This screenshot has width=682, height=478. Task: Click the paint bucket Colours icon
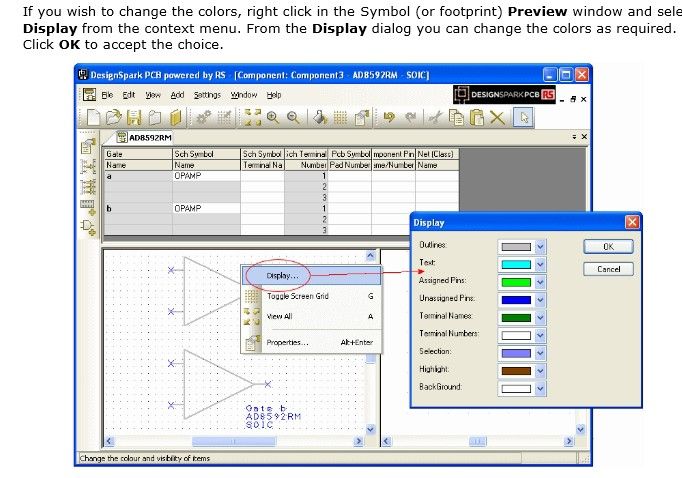pyautogui.click(x=320, y=117)
